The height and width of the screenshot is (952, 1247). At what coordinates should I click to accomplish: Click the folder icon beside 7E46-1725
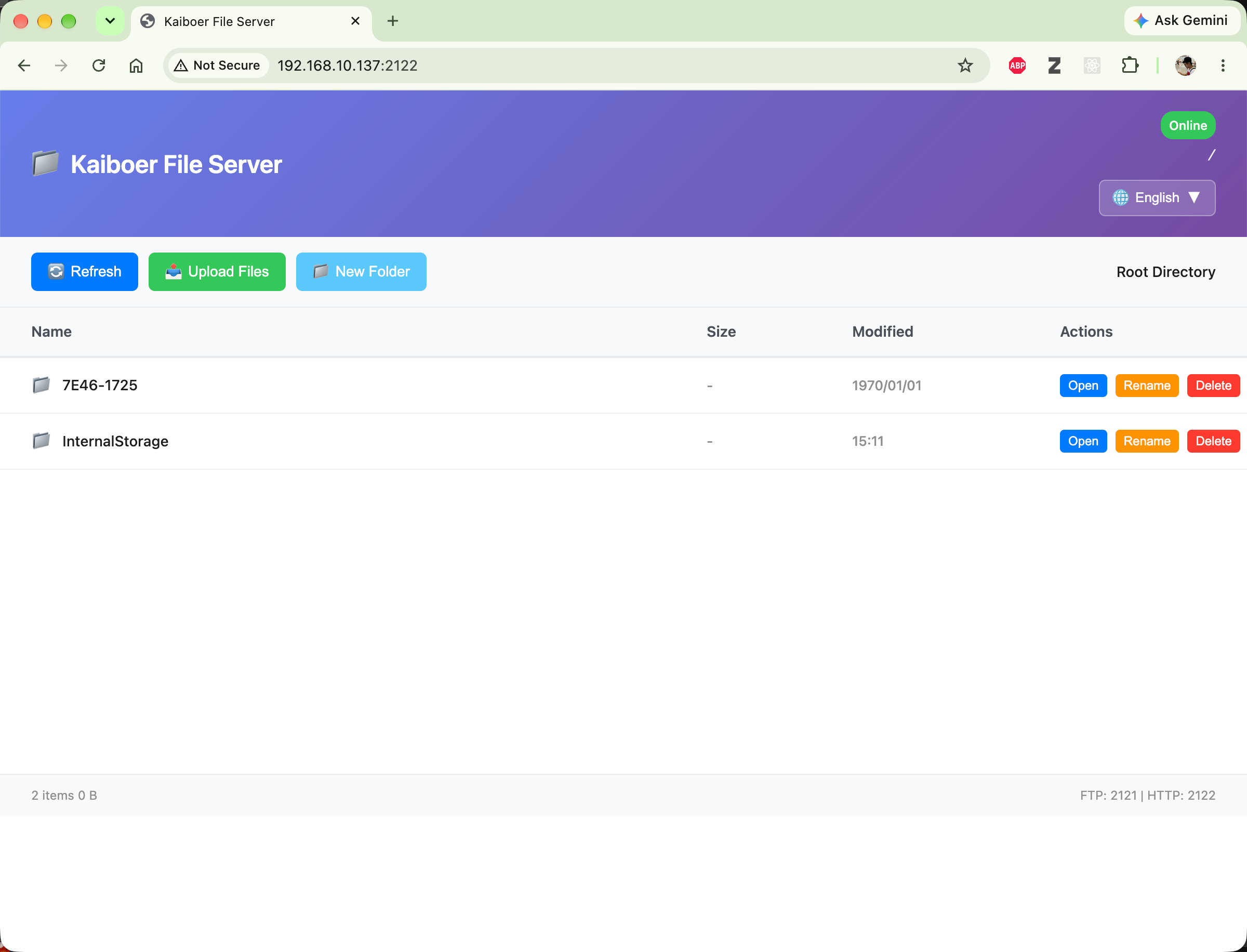click(x=41, y=386)
